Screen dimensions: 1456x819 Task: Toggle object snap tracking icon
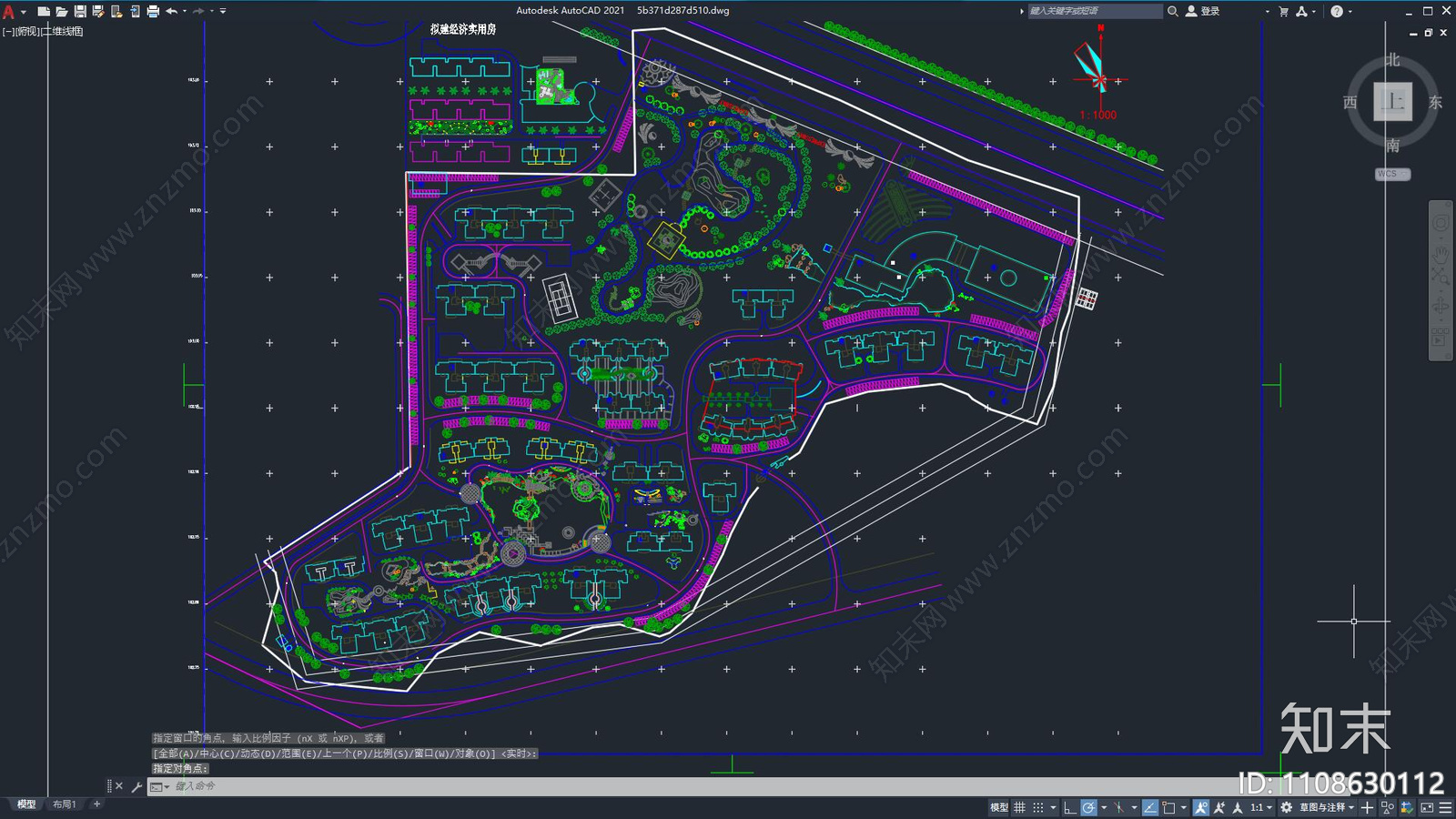click(1150, 807)
